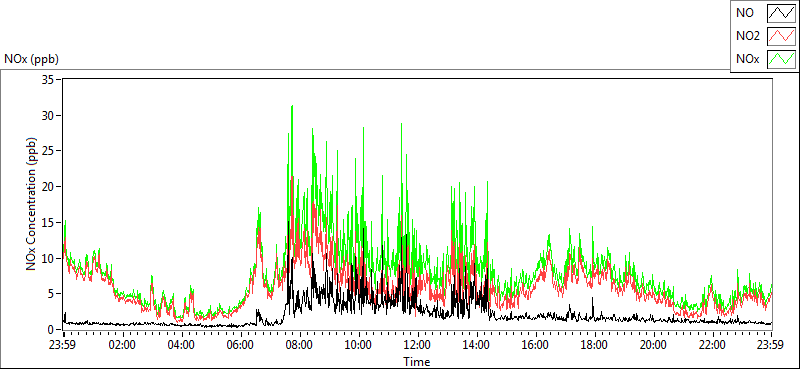
Task: Click the 04:00 time axis marker
Action: coord(181,344)
